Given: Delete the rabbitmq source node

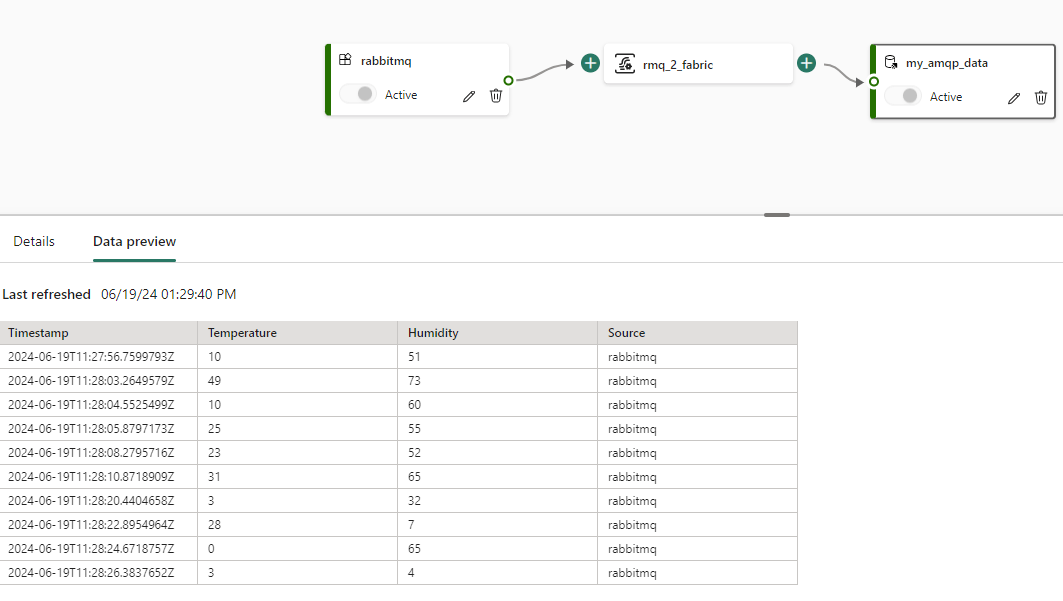Looking at the screenshot, I should coord(496,96).
